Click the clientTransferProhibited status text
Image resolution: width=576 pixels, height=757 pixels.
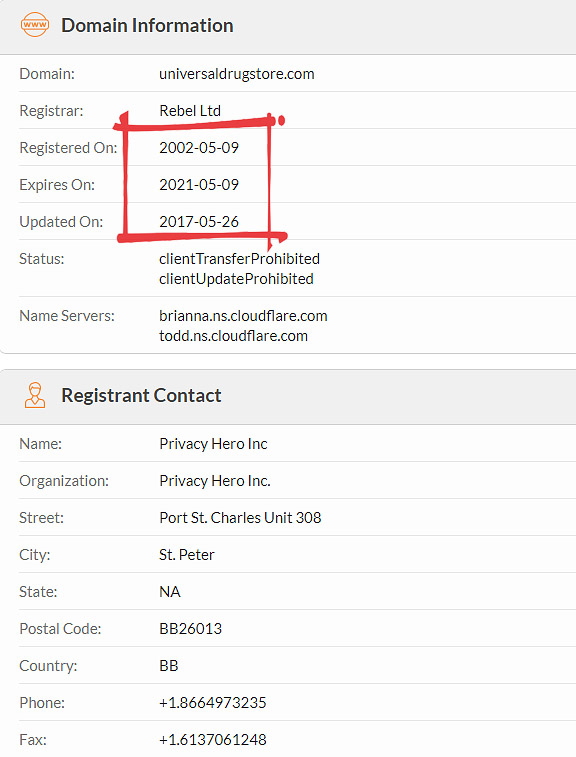[239, 259]
